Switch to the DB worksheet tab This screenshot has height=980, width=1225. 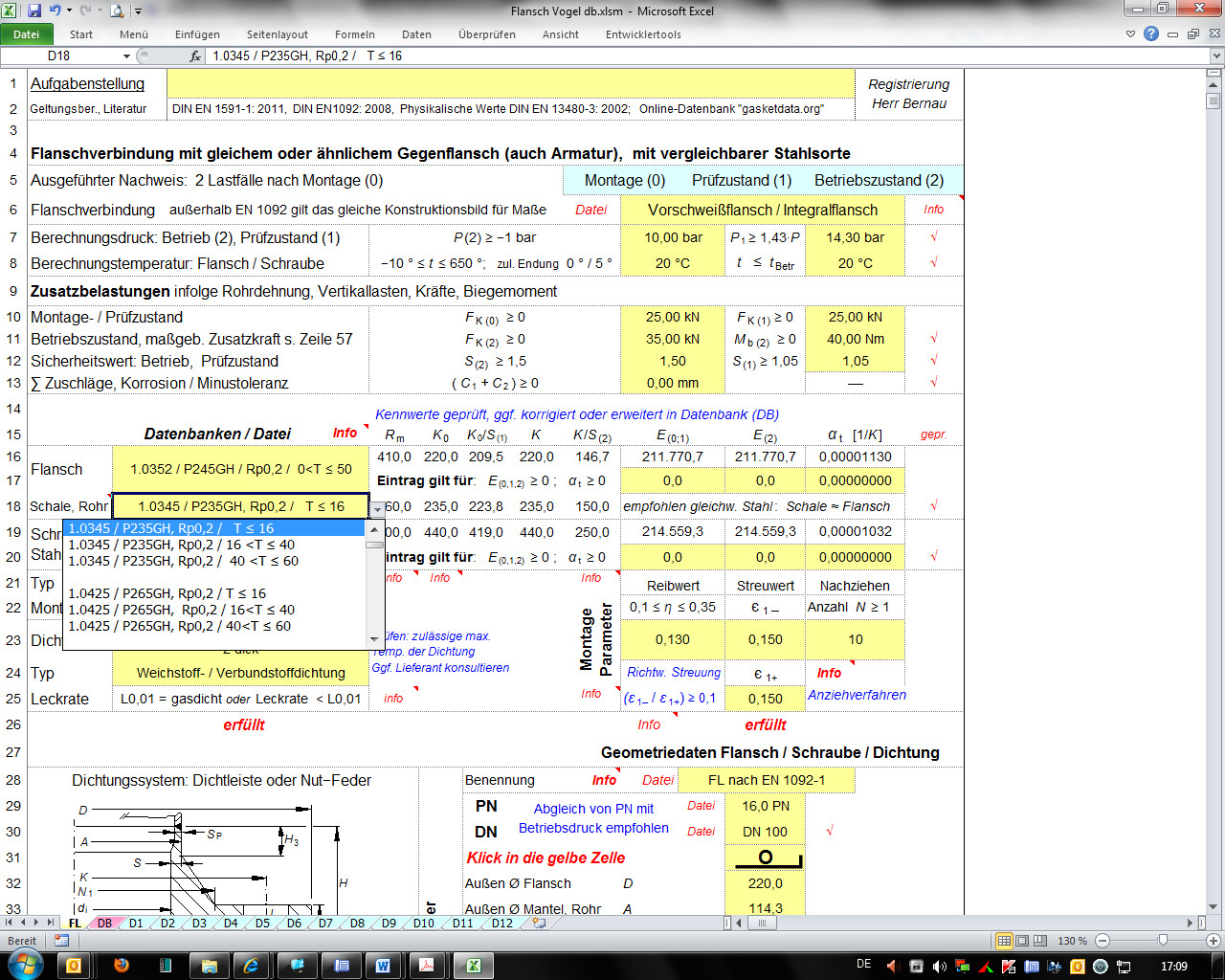pyautogui.click(x=104, y=924)
